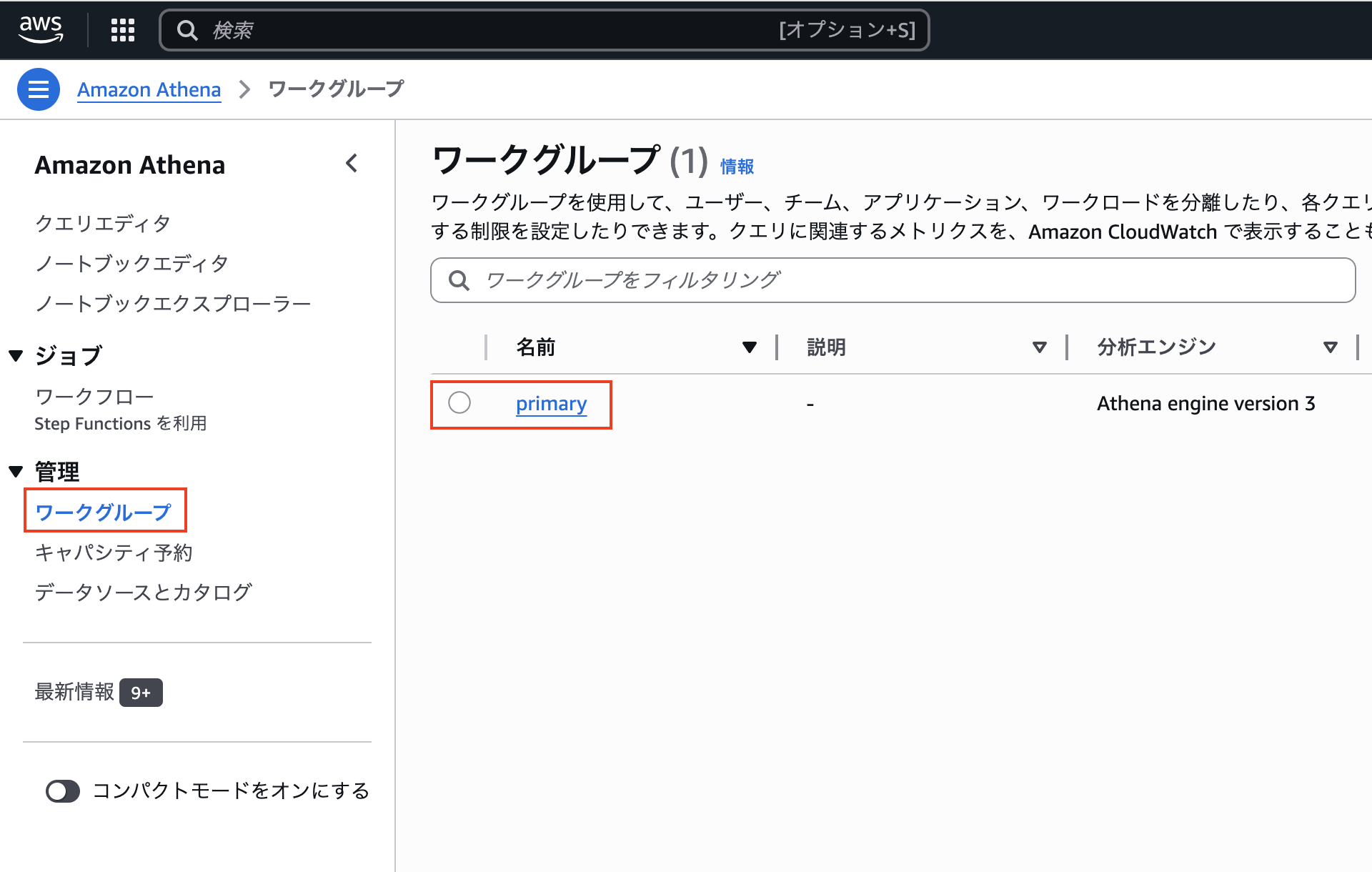Click the AWS logo home icon
1372x872 pixels.
point(41,29)
